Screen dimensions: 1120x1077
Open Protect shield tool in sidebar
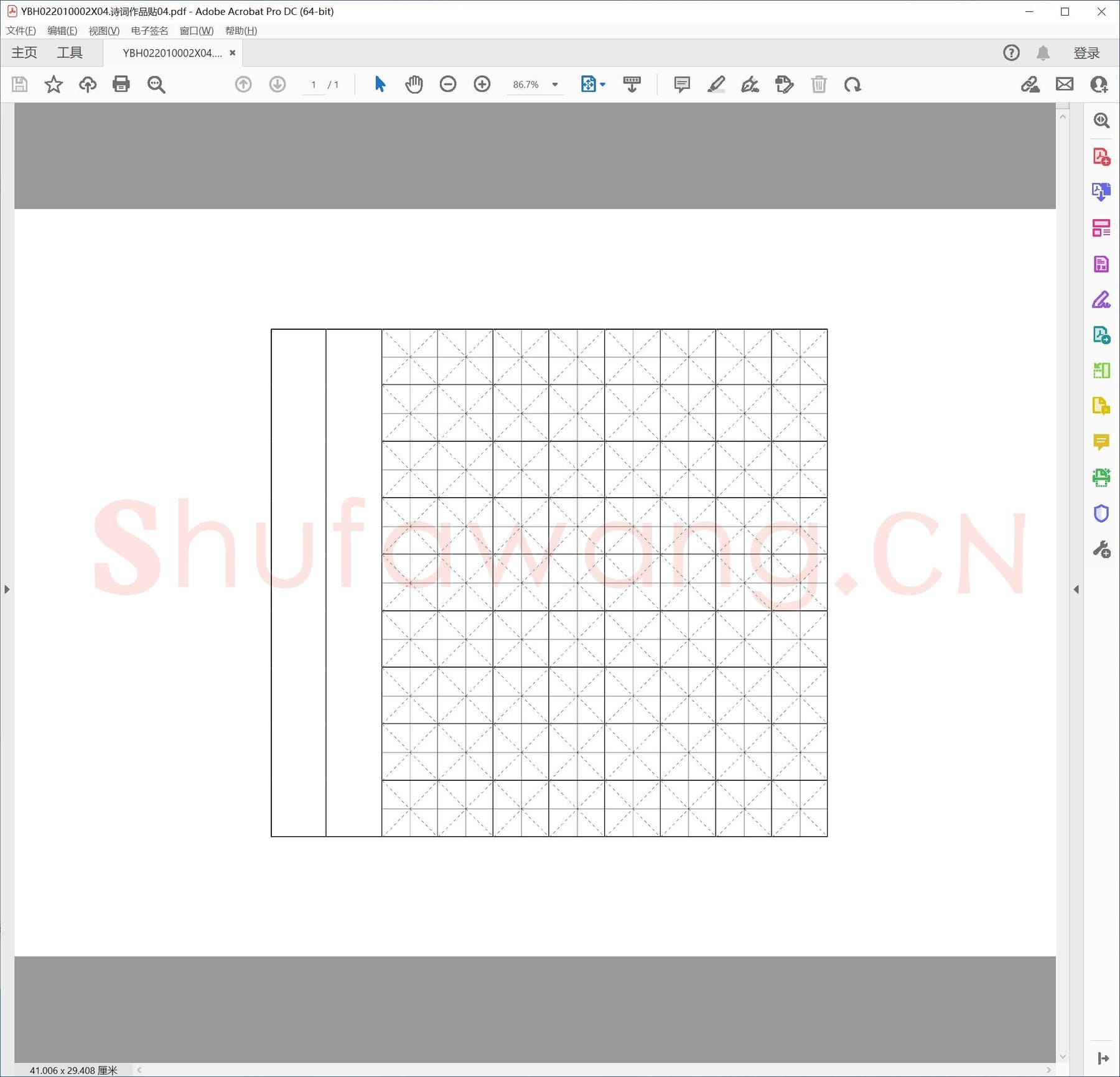1101,514
